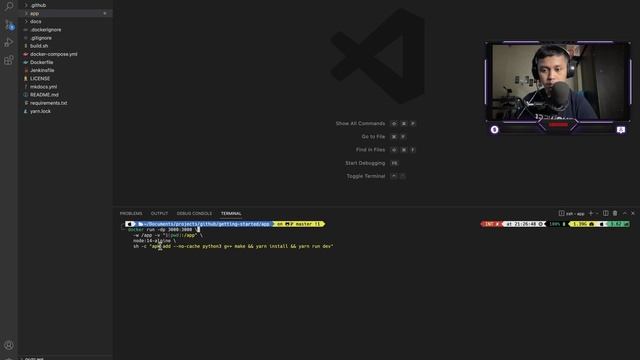This screenshot has width=640, height=360.
Task: Click the docker run command line in terminal
Action: pyautogui.click(x=162, y=230)
